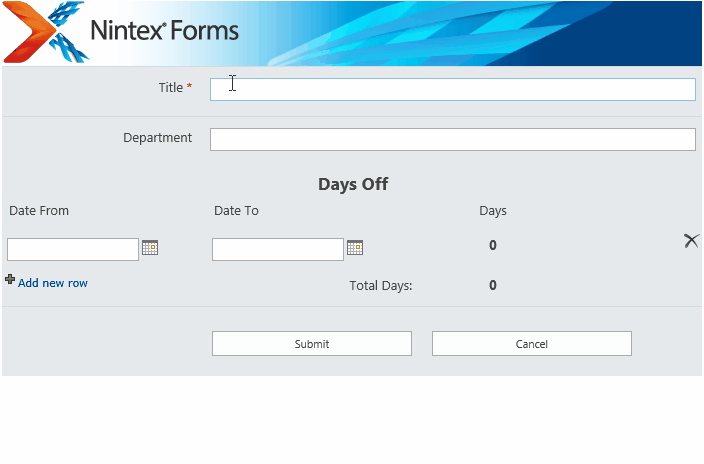Click the Days column header
This screenshot has width=704, height=464.
(x=493, y=211)
